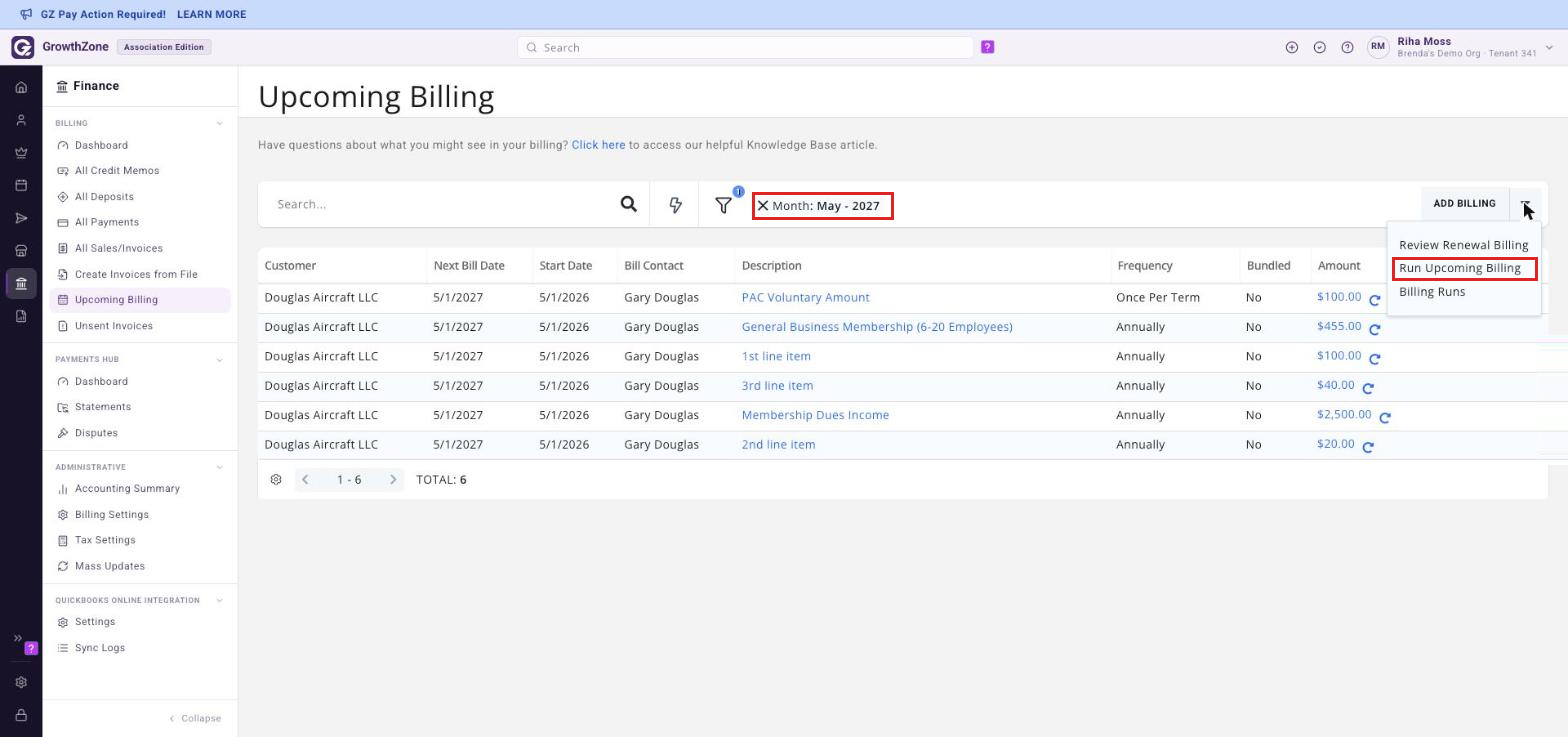Collapse the Billing section in the sidebar
The image size is (1568, 737).
tap(220, 124)
